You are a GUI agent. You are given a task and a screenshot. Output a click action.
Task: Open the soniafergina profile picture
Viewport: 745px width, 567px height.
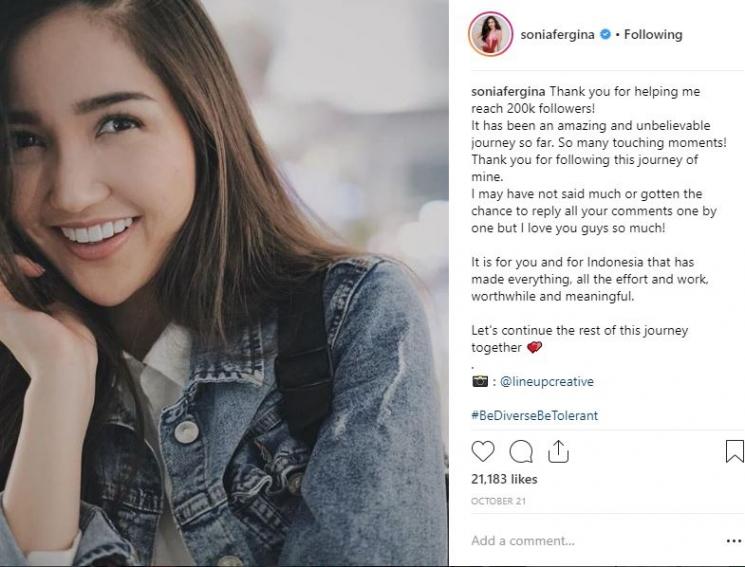[x=492, y=34]
